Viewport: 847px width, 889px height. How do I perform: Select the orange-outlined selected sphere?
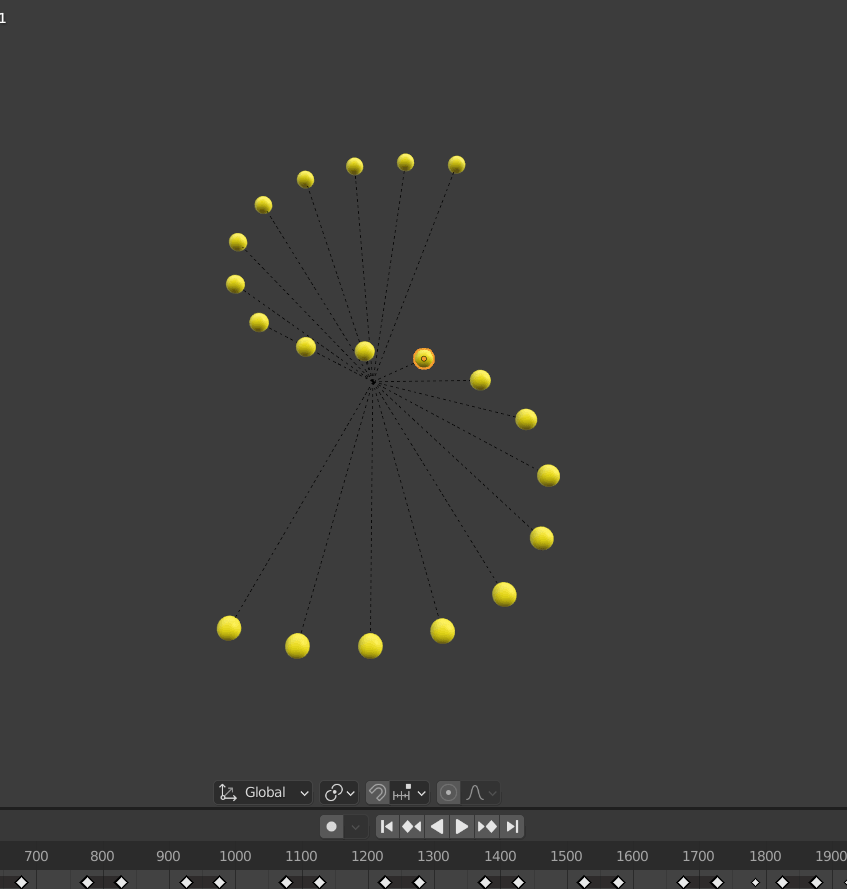click(424, 358)
